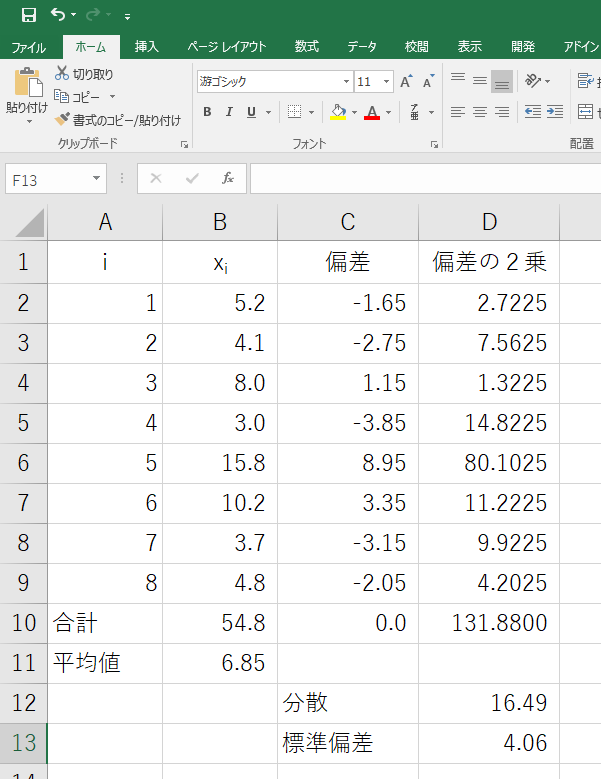Open the ファイル tab
The height and width of the screenshot is (779, 601).
click(x=29, y=47)
